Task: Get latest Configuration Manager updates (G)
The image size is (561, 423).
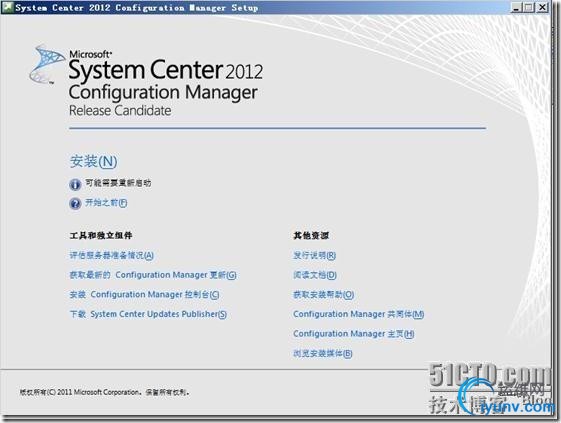Action: [x=153, y=275]
